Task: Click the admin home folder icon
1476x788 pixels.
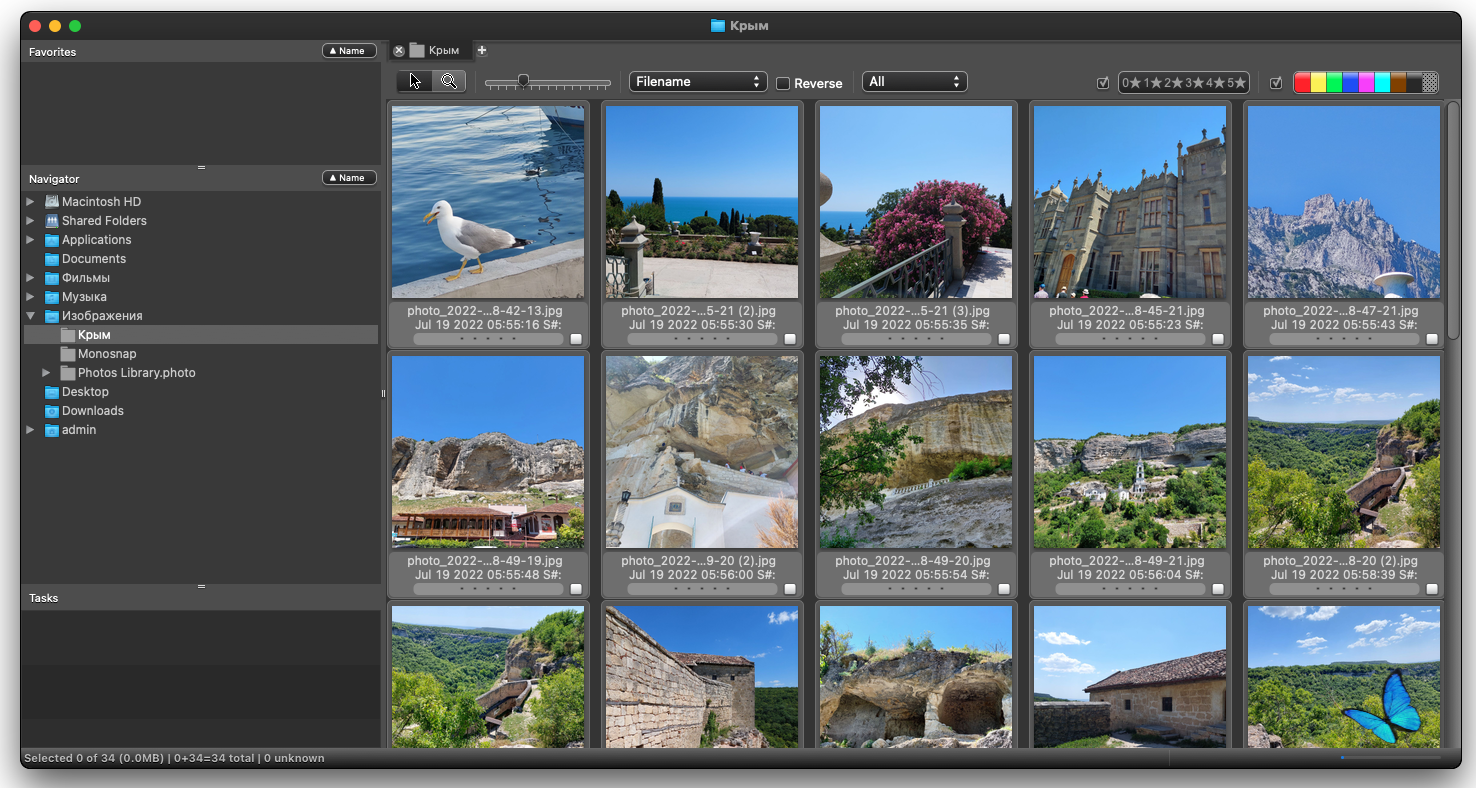Action: tap(52, 430)
